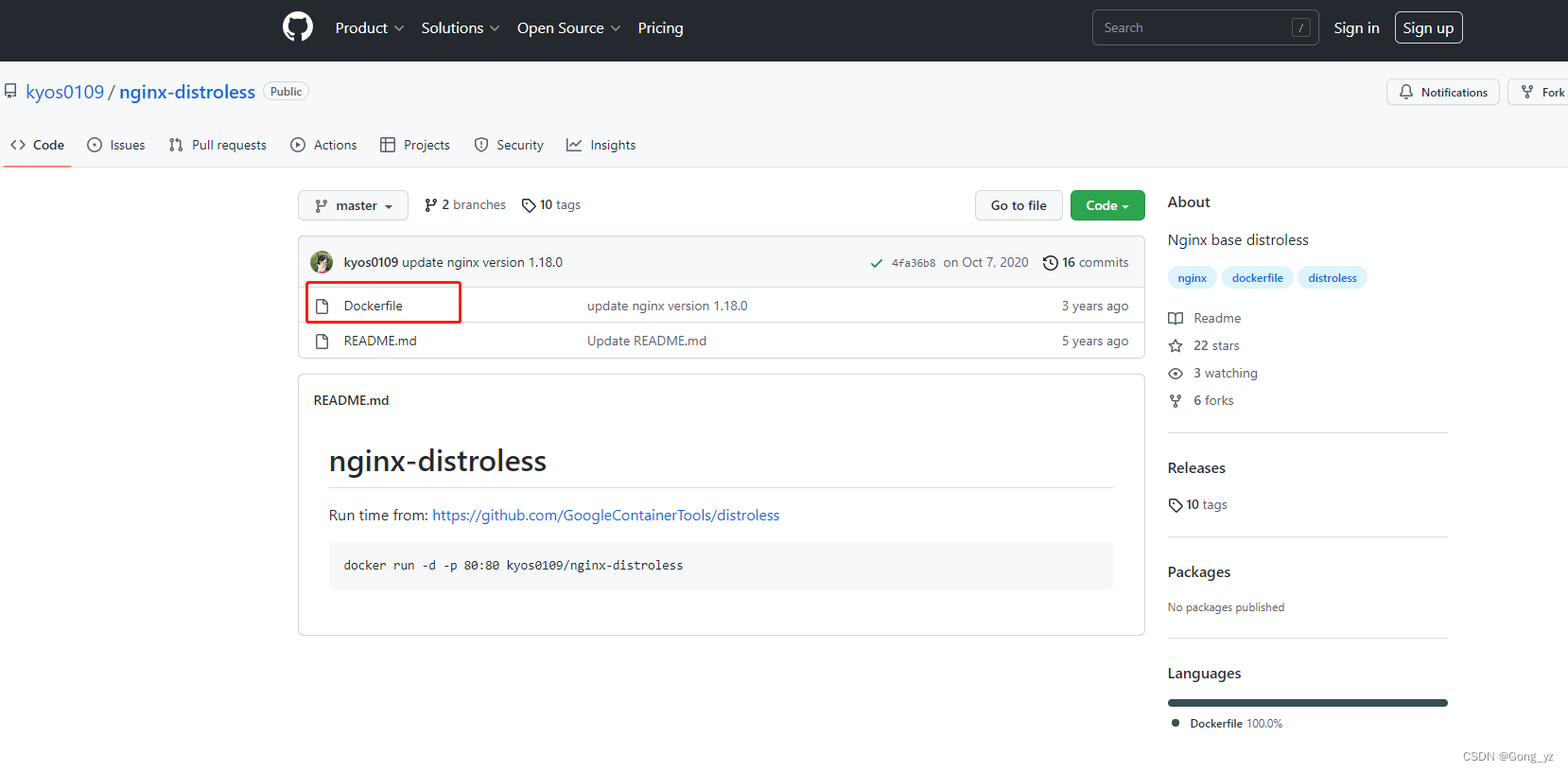View the 2 branches link
The image size is (1568, 772).
pos(465,204)
